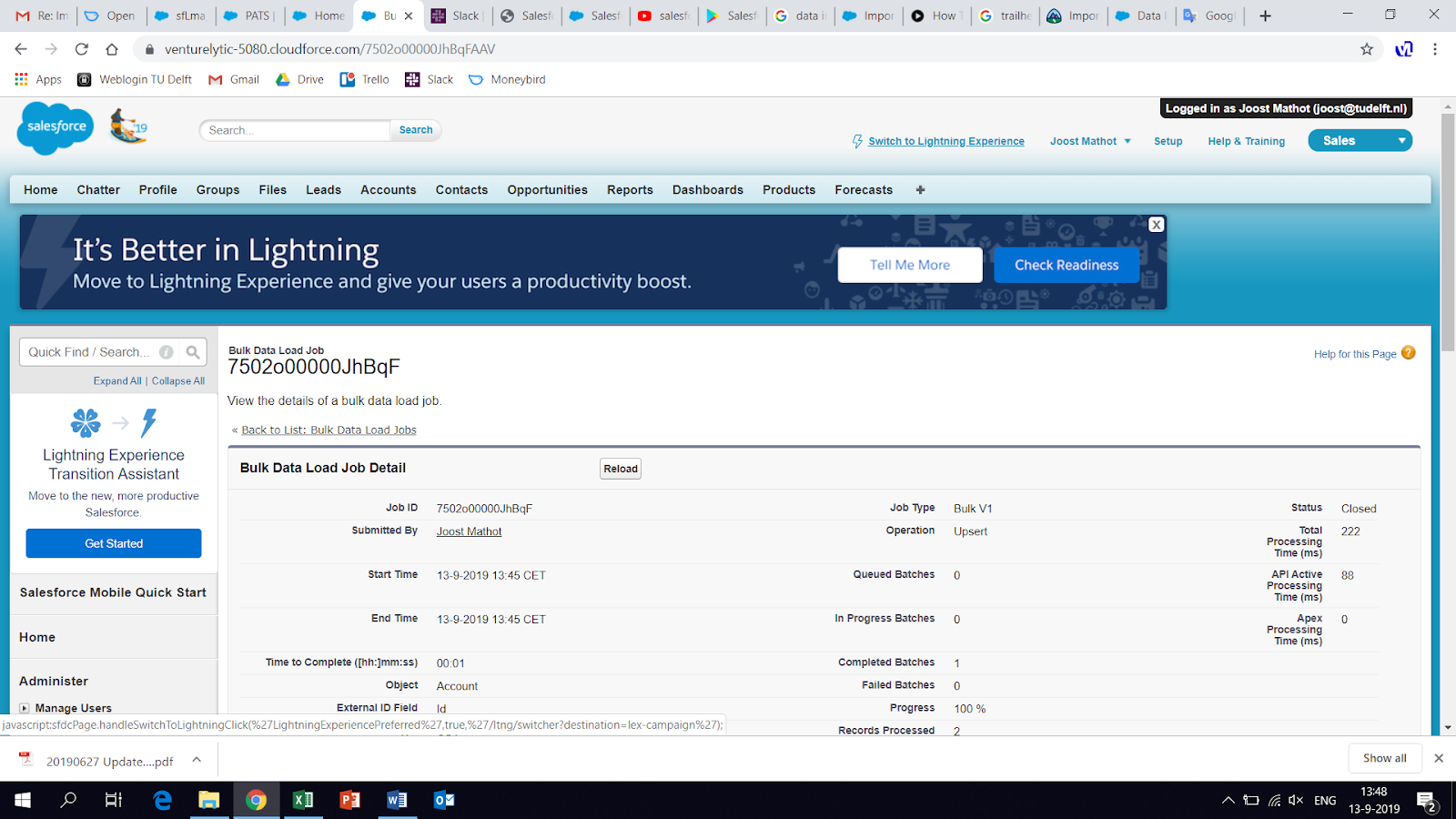
Task: Click the Get Started button
Action: point(114,543)
